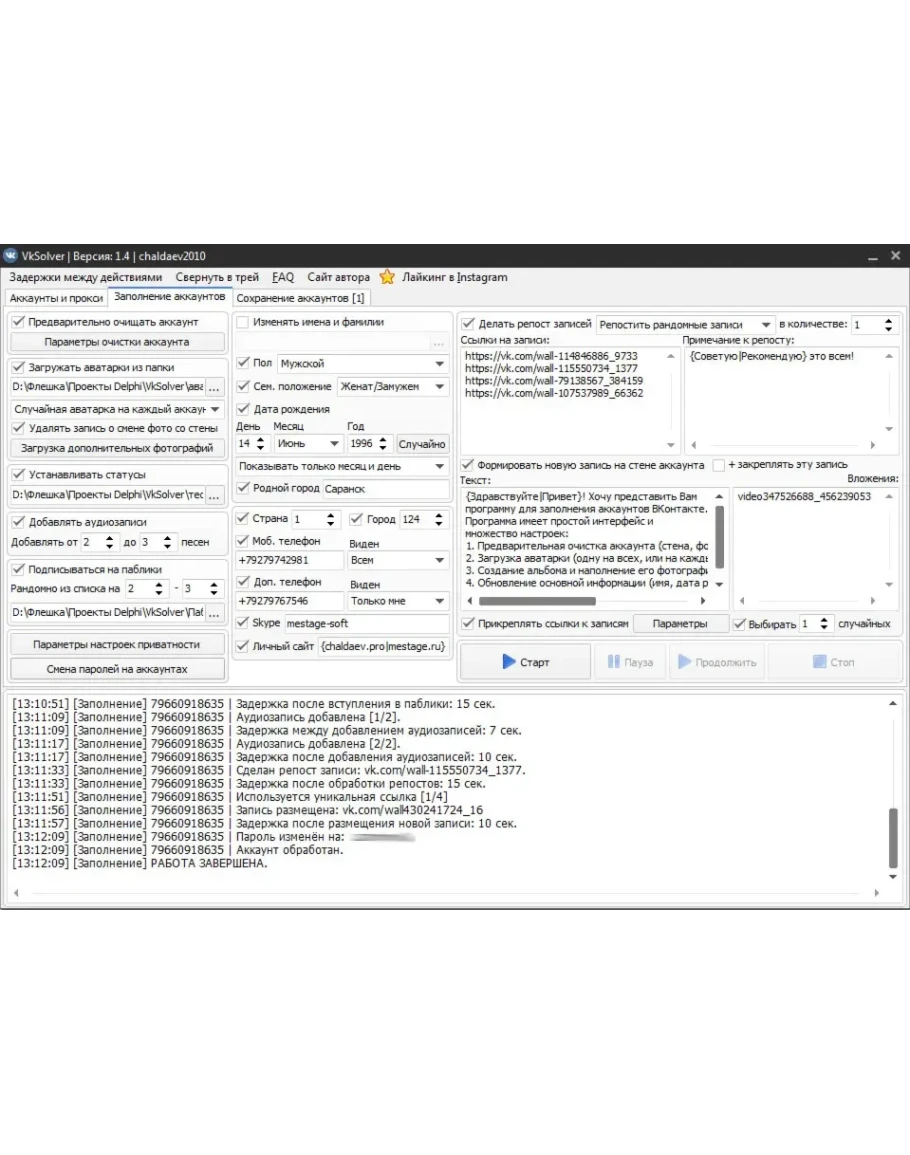Viewport: 910px width, 1155px height.
Task: Toggle Делать репост записей checkbox
Action: pos(468,324)
